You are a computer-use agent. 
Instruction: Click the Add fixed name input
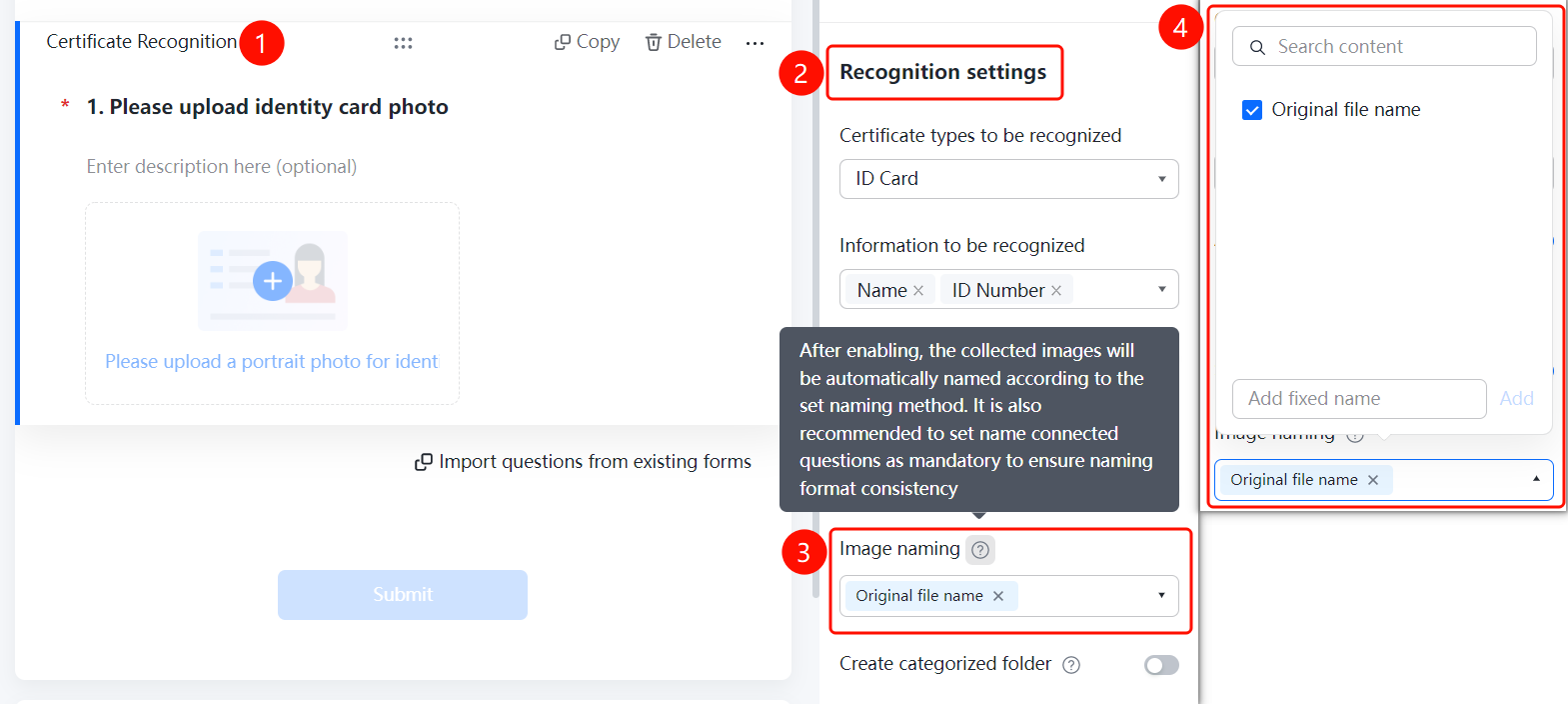(x=1359, y=399)
